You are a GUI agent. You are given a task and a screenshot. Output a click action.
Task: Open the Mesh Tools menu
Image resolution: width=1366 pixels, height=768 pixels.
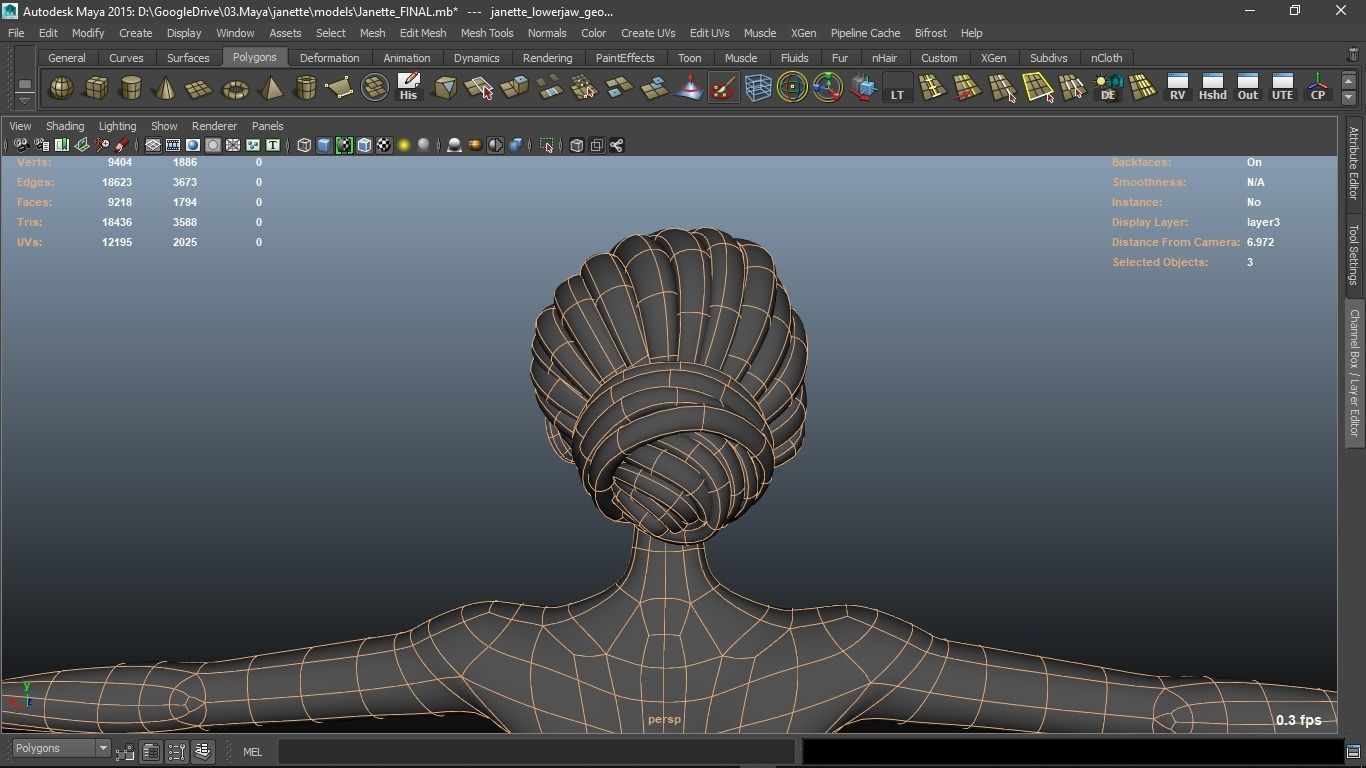point(487,33)
